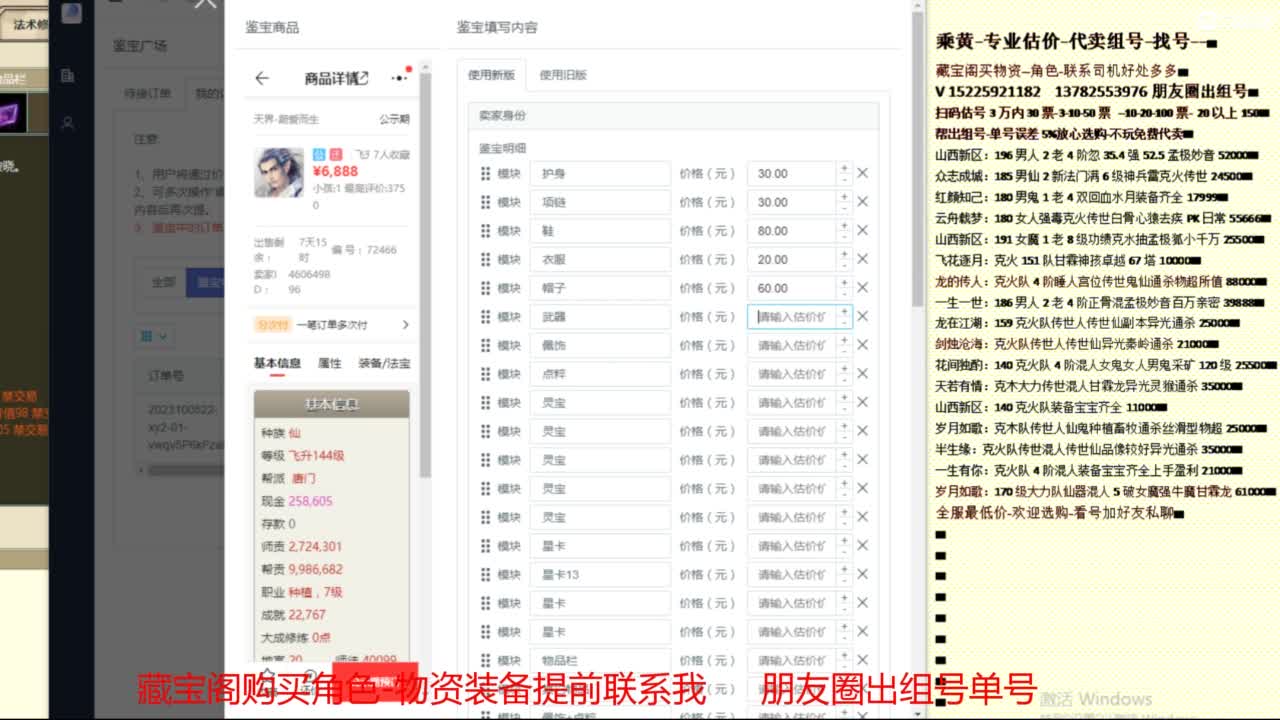This screenshot has height=720, width=1280.
Task: Click the drag handle of the 武器 row
Action: (x=486, y=316)
